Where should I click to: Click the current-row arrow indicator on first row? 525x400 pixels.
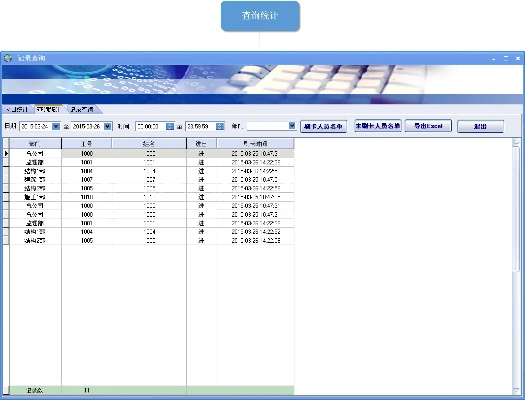click(x=6, y=153)
